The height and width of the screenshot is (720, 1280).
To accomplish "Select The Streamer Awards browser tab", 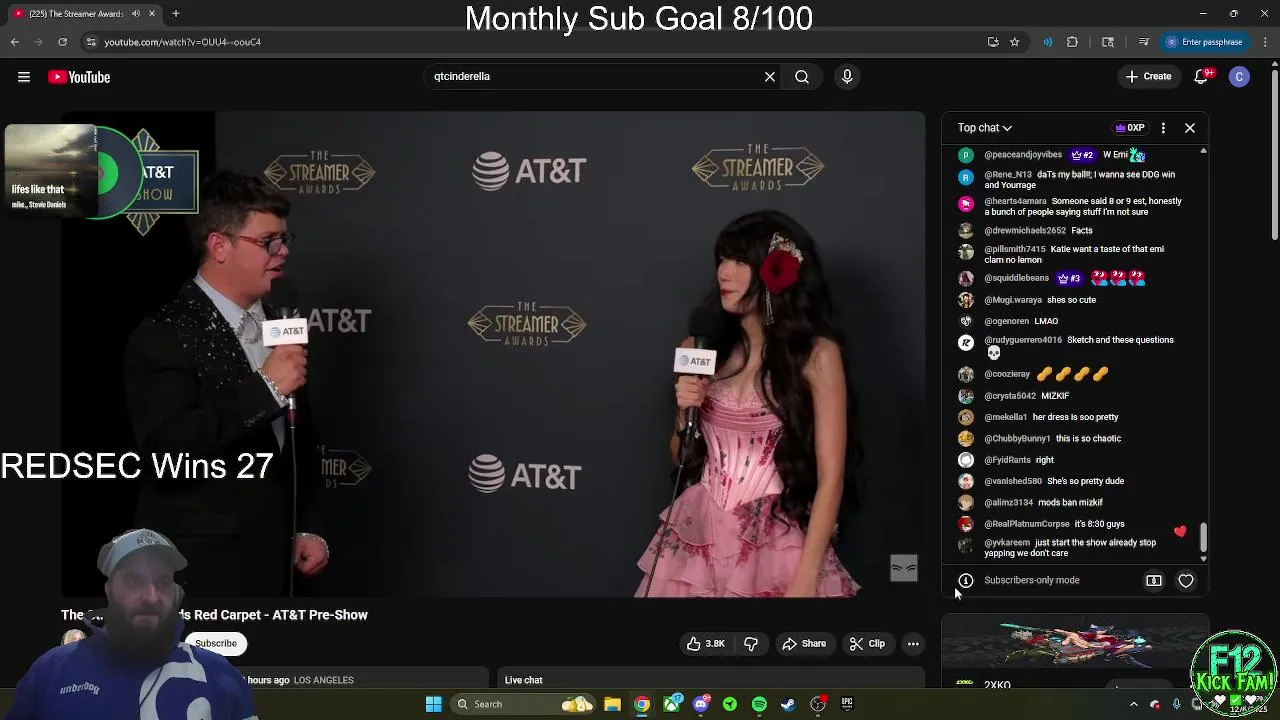I will point(85,13).
